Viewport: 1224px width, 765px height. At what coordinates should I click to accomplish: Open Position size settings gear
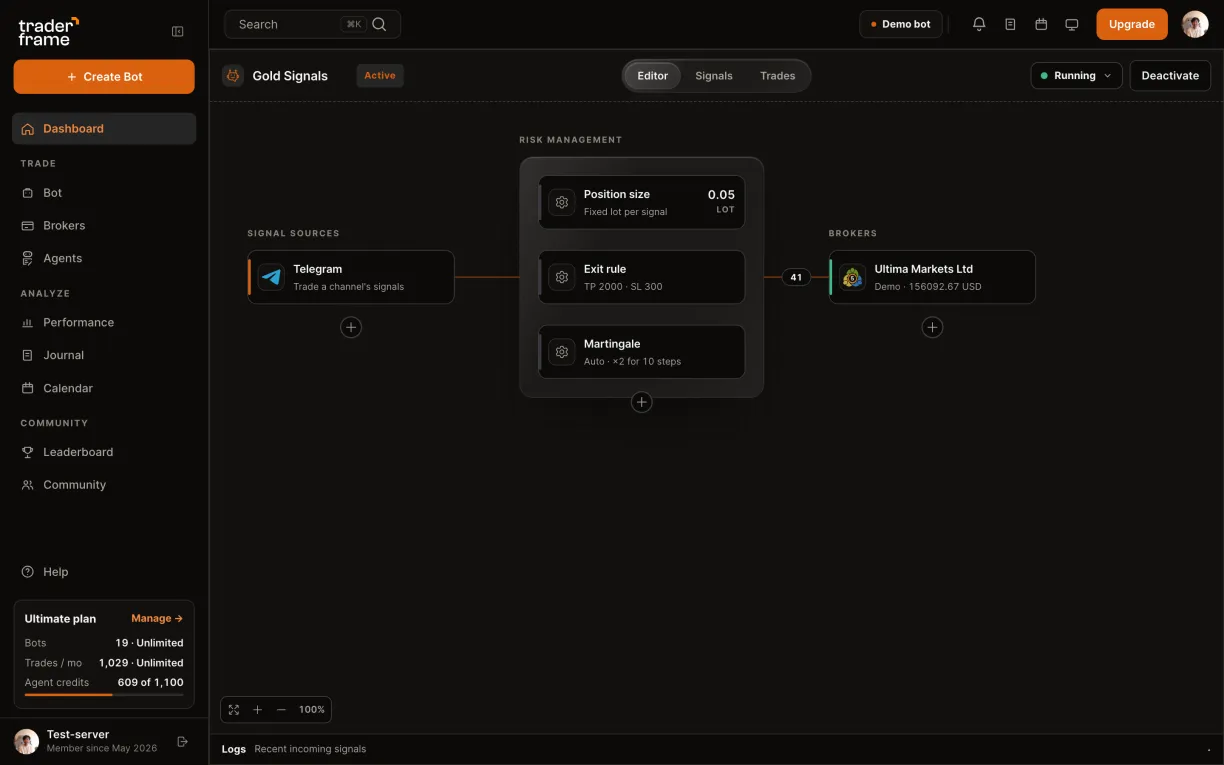562,202
